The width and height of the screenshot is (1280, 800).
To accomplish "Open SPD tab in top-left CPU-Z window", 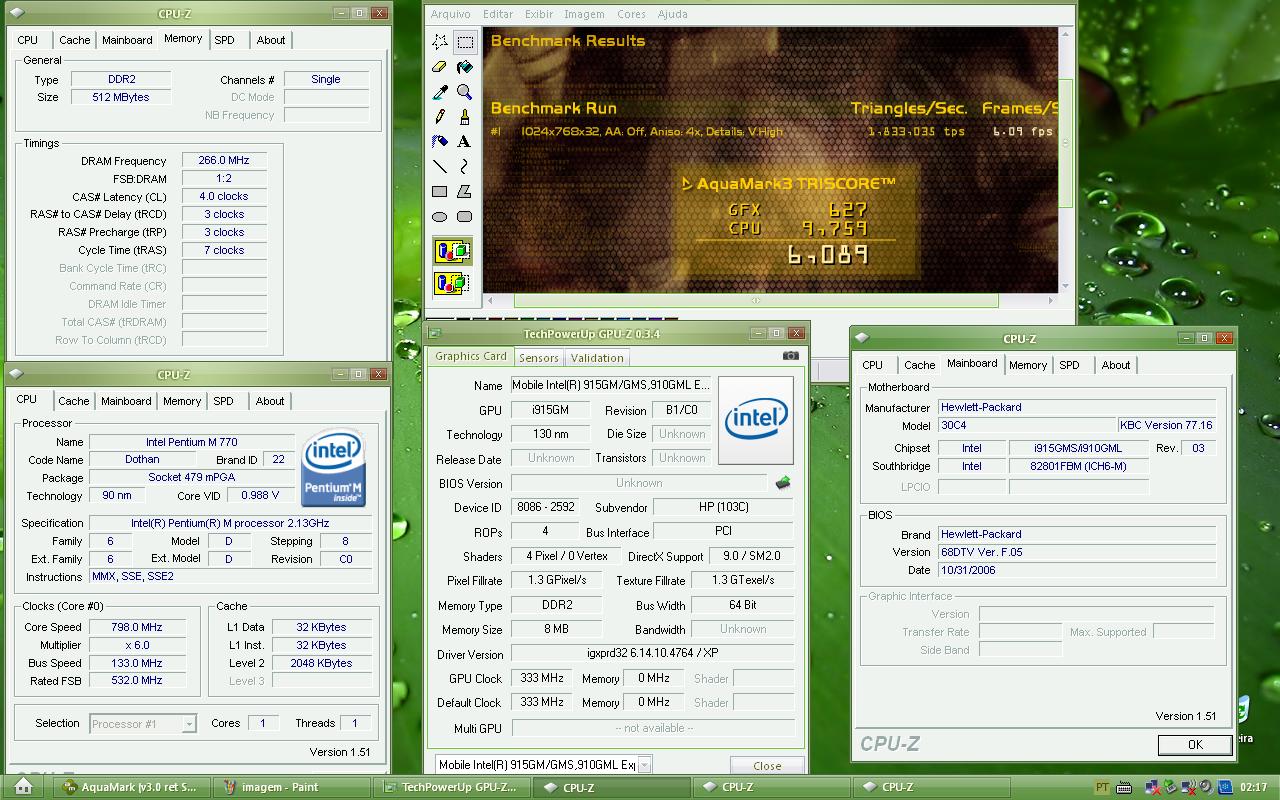I will [225, 40].
